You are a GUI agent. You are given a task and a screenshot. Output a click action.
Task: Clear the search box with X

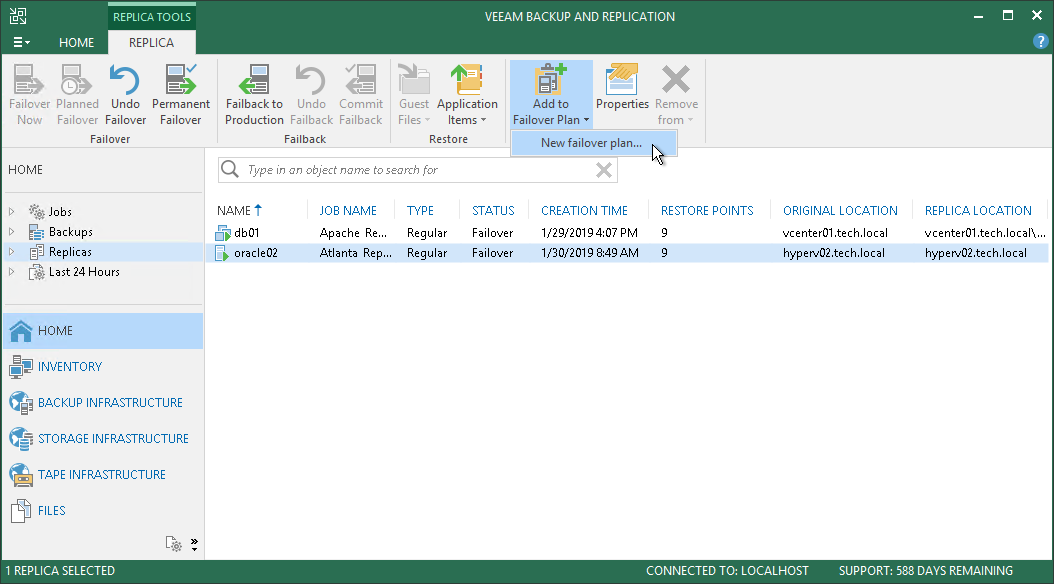click(604, 170)
